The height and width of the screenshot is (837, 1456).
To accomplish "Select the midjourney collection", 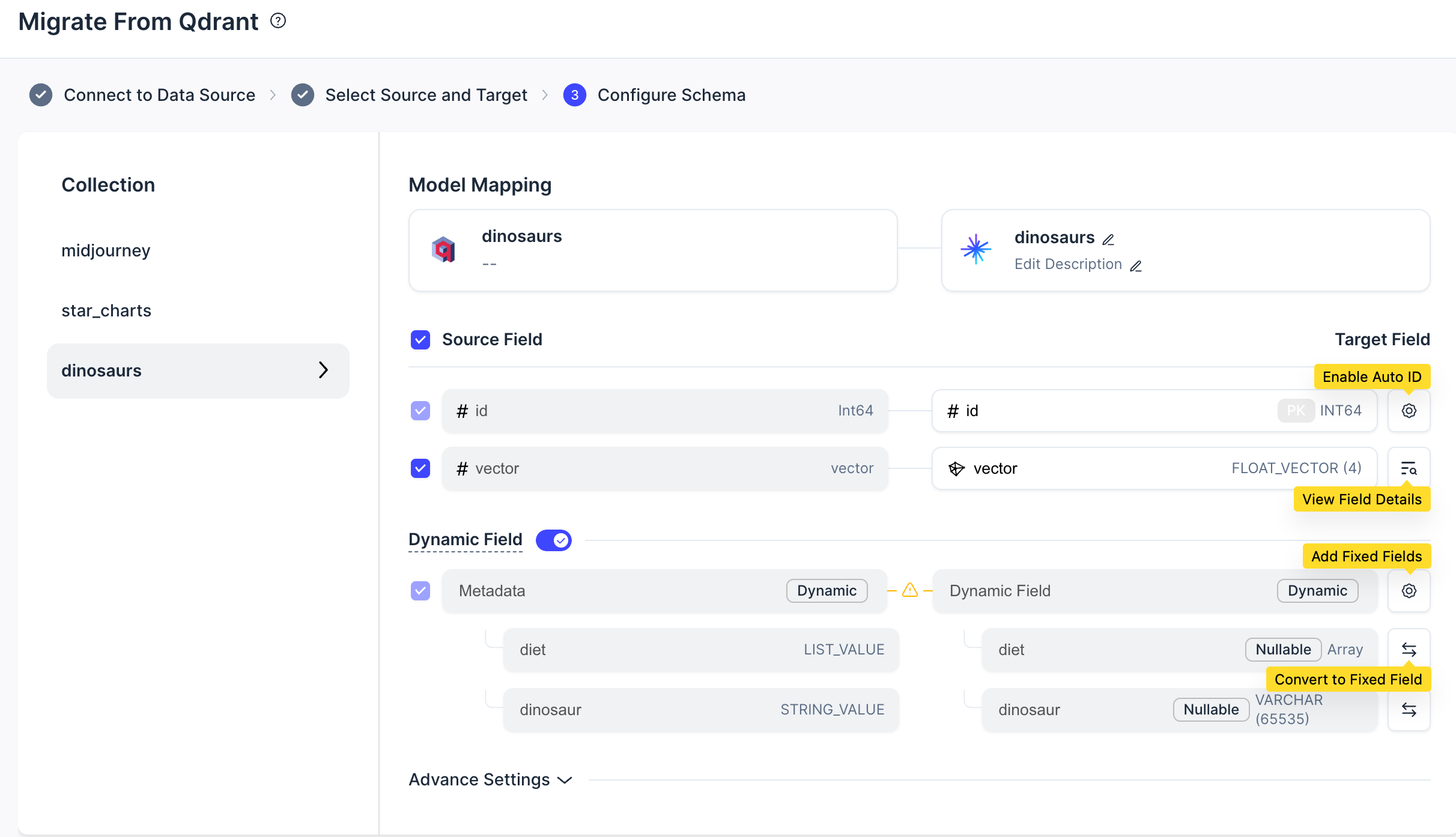I will (106, 250).
